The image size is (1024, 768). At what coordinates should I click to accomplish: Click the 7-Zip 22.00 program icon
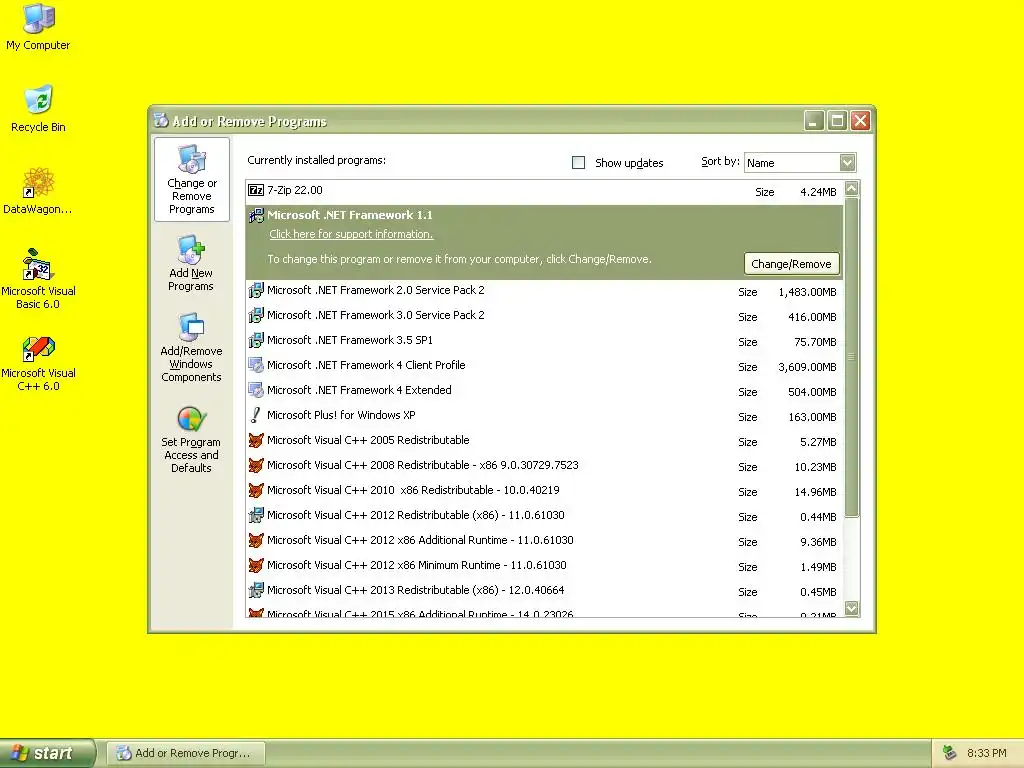point(256,190)
